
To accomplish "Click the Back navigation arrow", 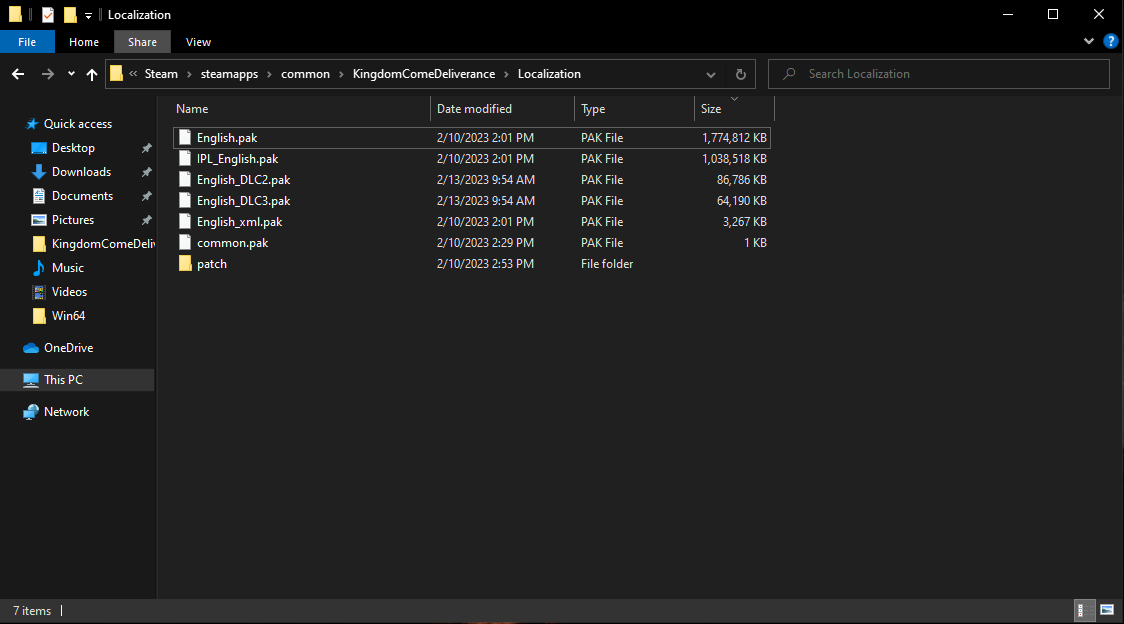I will [18, 74].
